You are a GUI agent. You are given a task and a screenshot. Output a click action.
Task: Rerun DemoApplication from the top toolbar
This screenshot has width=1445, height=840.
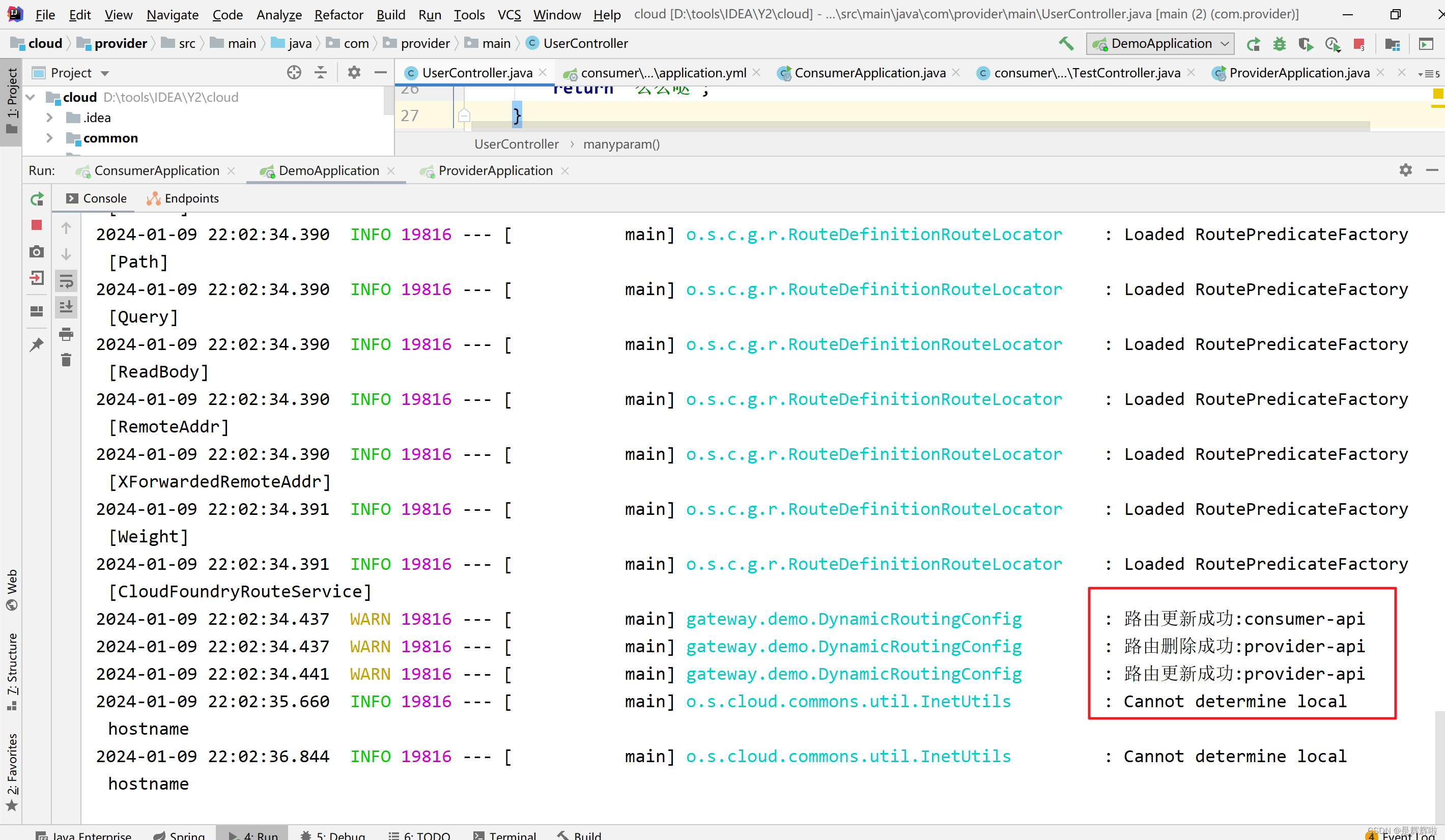[1253, 44]
